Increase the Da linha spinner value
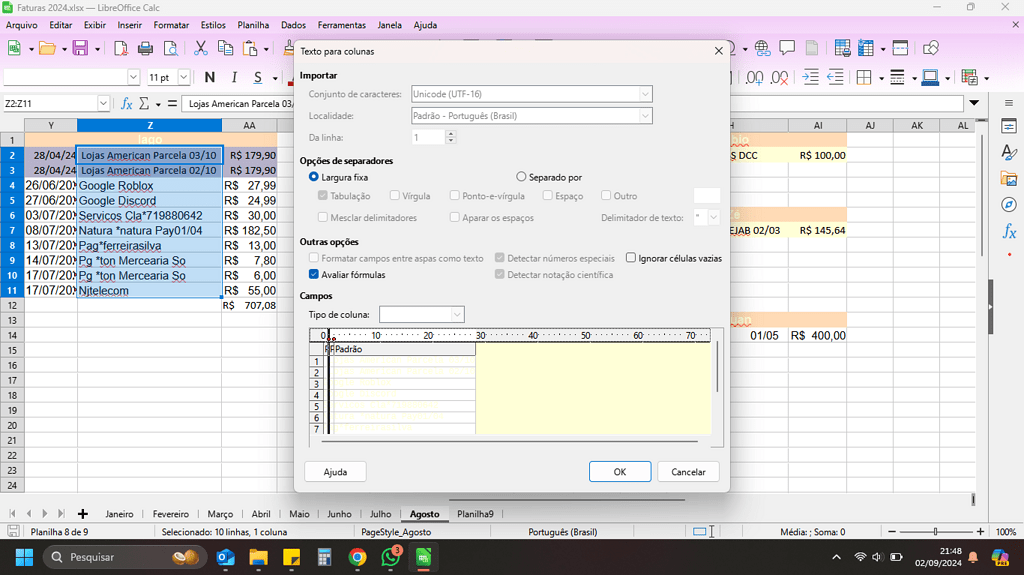The image size is (1024, 575). pos(451,133)
